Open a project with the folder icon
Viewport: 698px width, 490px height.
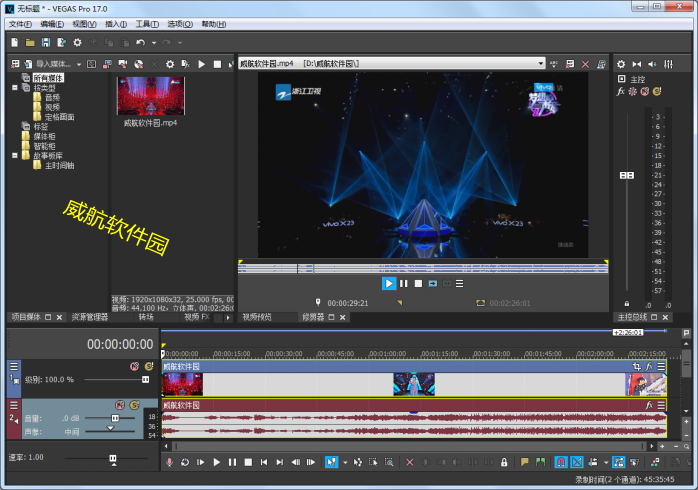pos(30,42)
